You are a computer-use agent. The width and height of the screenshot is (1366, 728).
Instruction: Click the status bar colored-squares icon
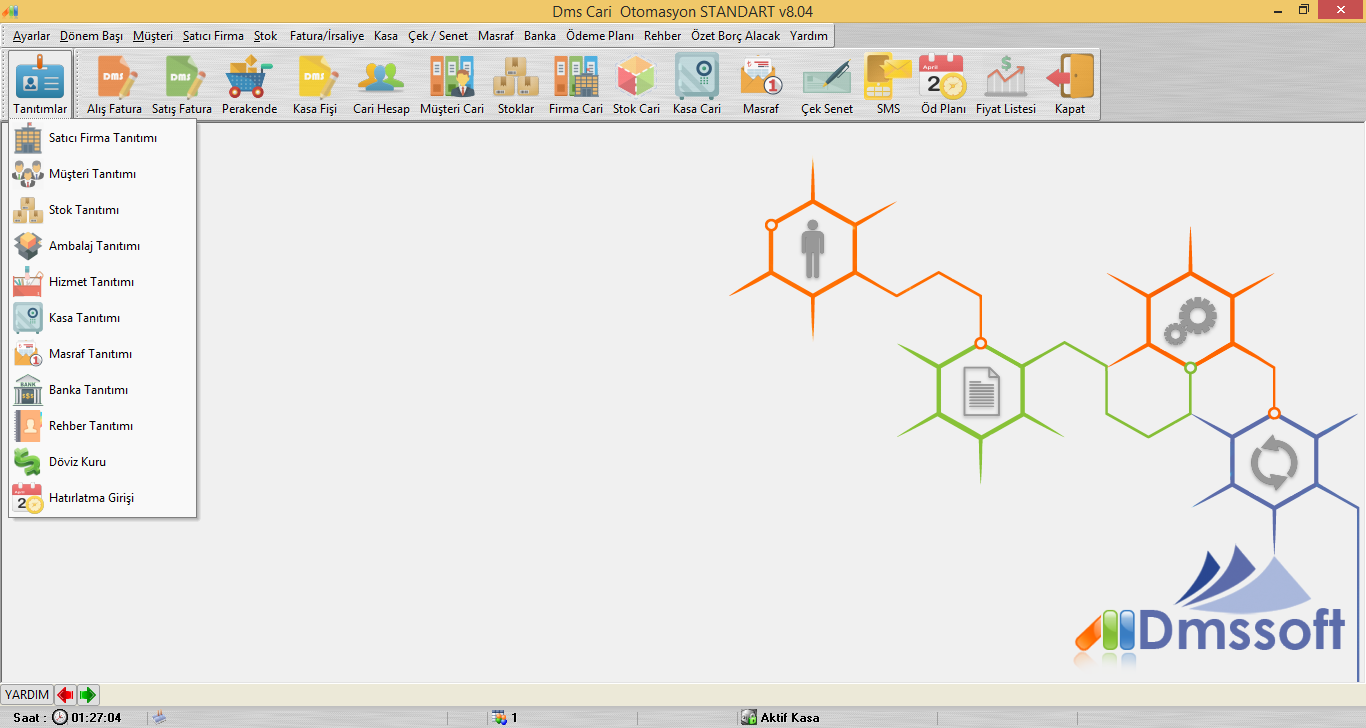[x=500, y=717]
